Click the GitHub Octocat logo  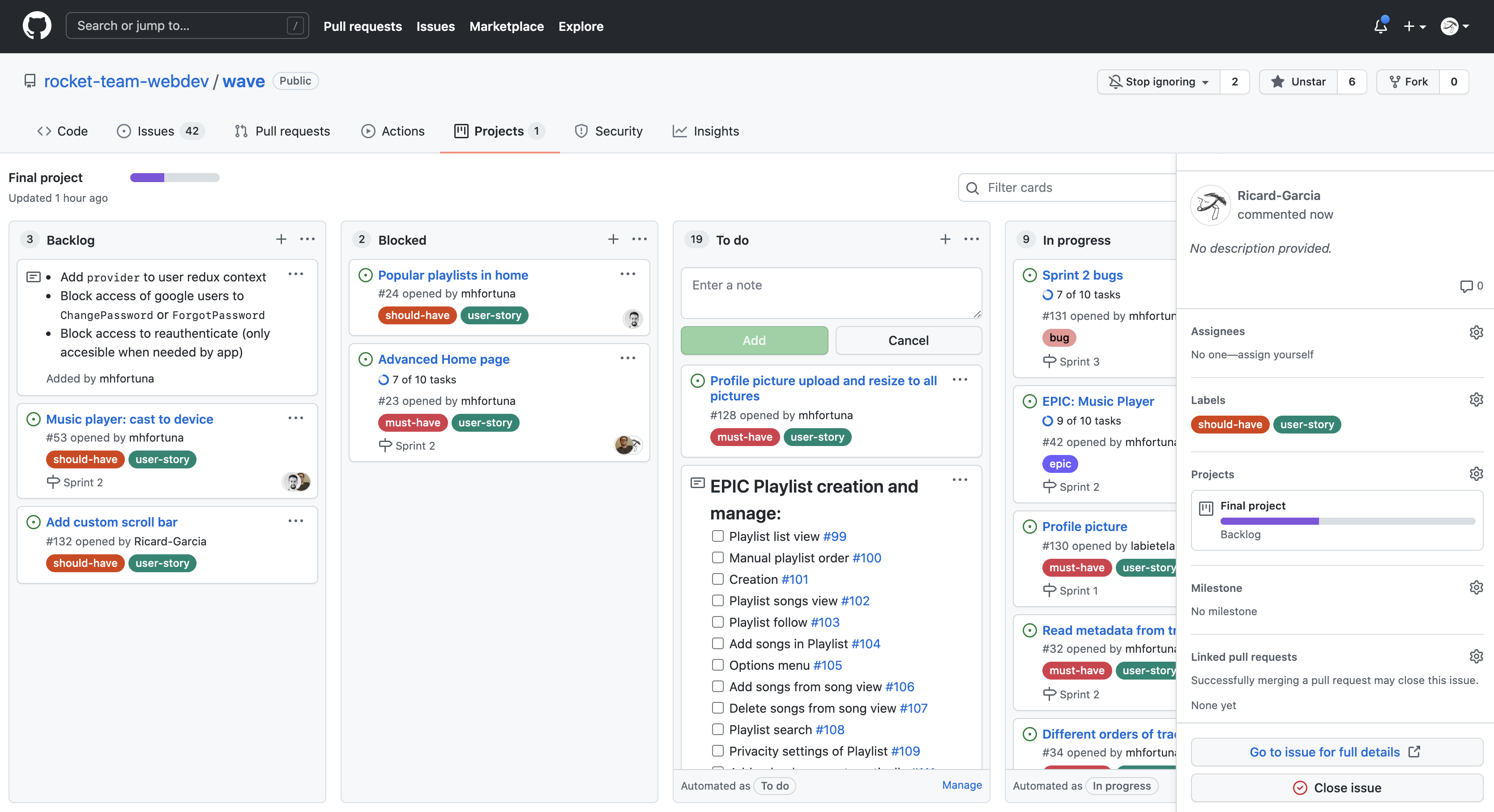37,26
